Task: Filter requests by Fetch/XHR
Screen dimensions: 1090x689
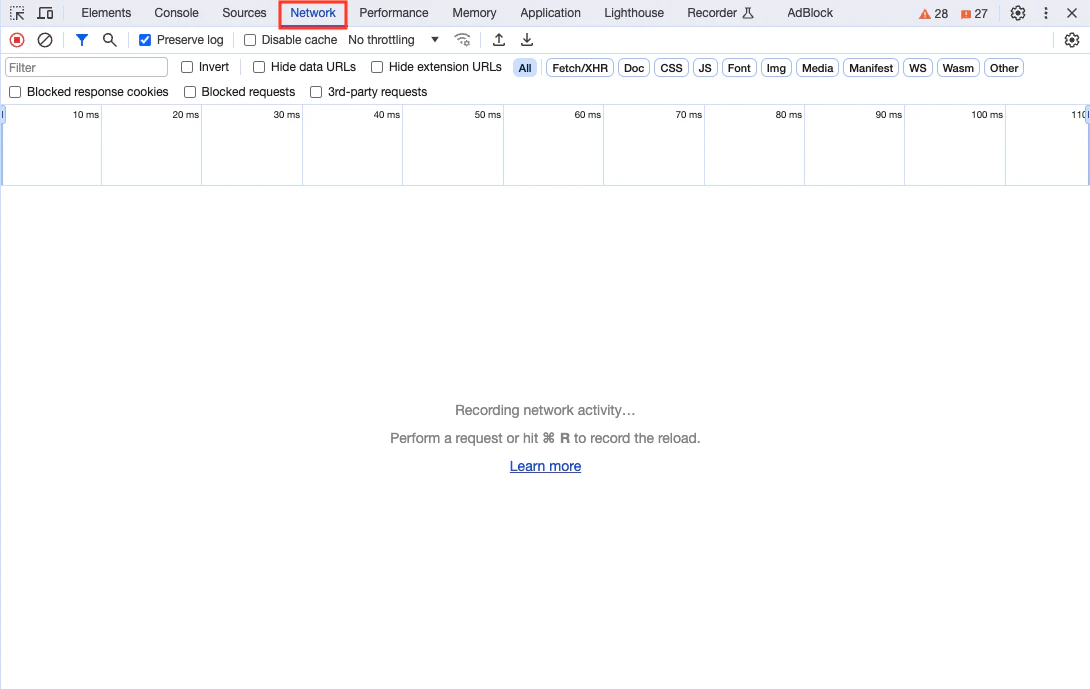Action: pos(580,68)
